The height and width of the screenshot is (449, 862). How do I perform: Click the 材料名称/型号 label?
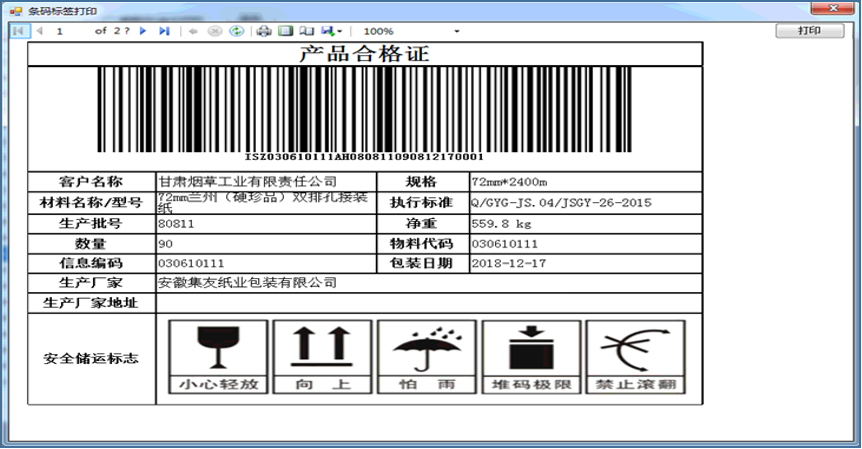[x=91, y=203]
